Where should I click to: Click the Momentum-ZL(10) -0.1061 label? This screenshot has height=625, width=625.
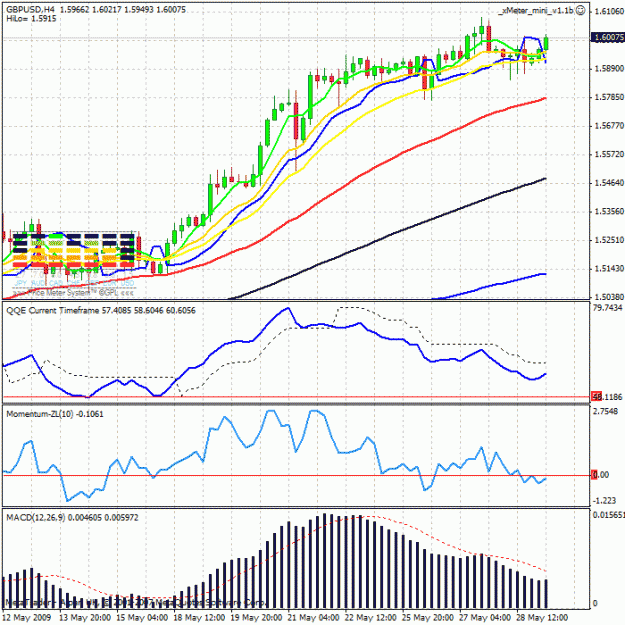55,414
